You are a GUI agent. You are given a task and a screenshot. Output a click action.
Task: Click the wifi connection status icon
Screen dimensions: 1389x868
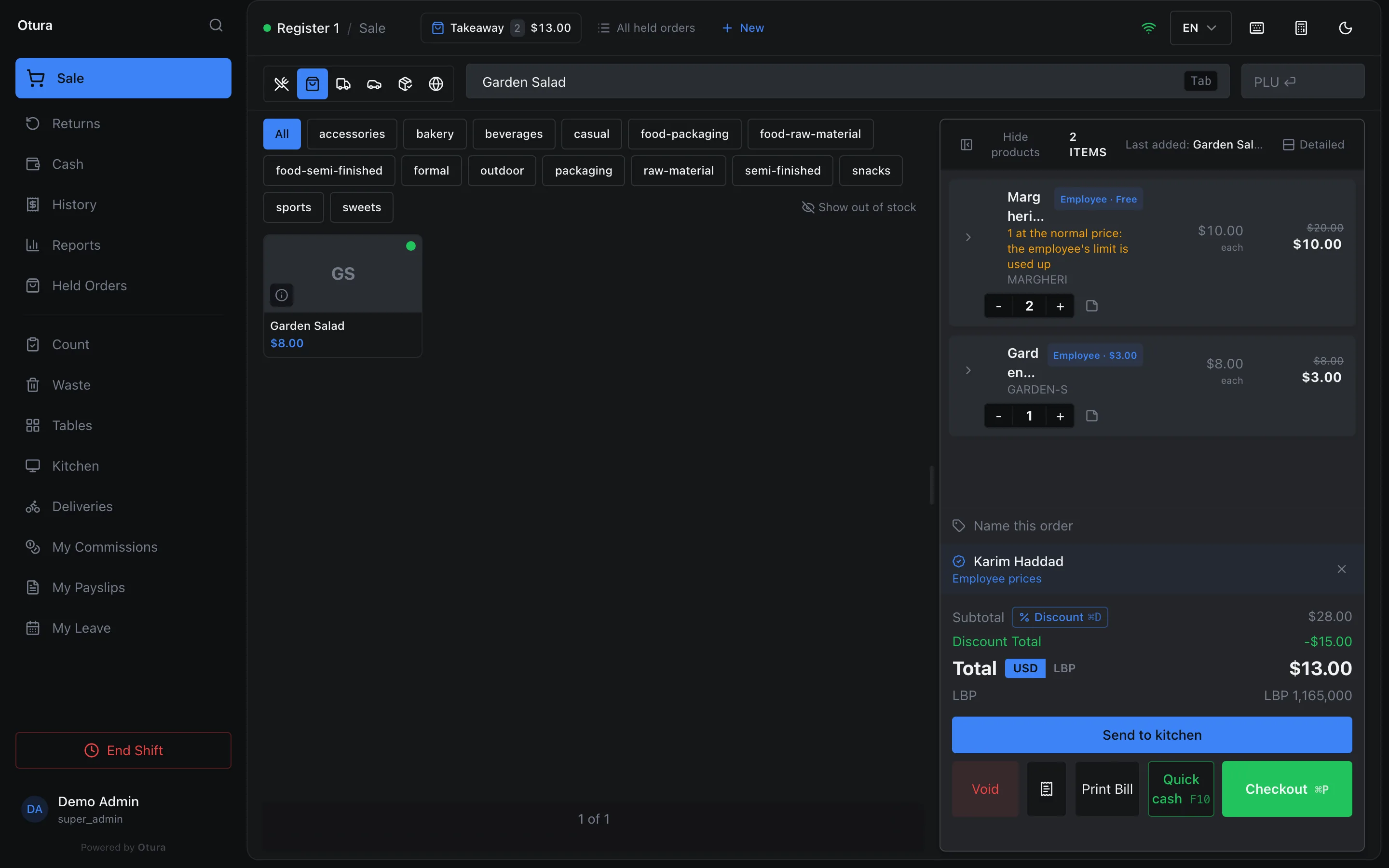coord(1148,28)
